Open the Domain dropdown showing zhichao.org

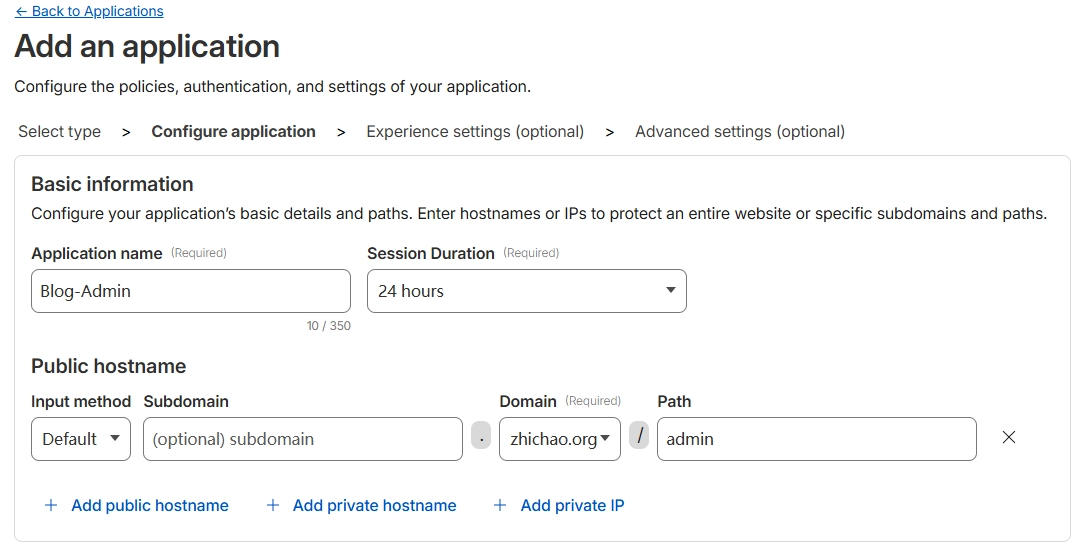click(x=559, y=439)
